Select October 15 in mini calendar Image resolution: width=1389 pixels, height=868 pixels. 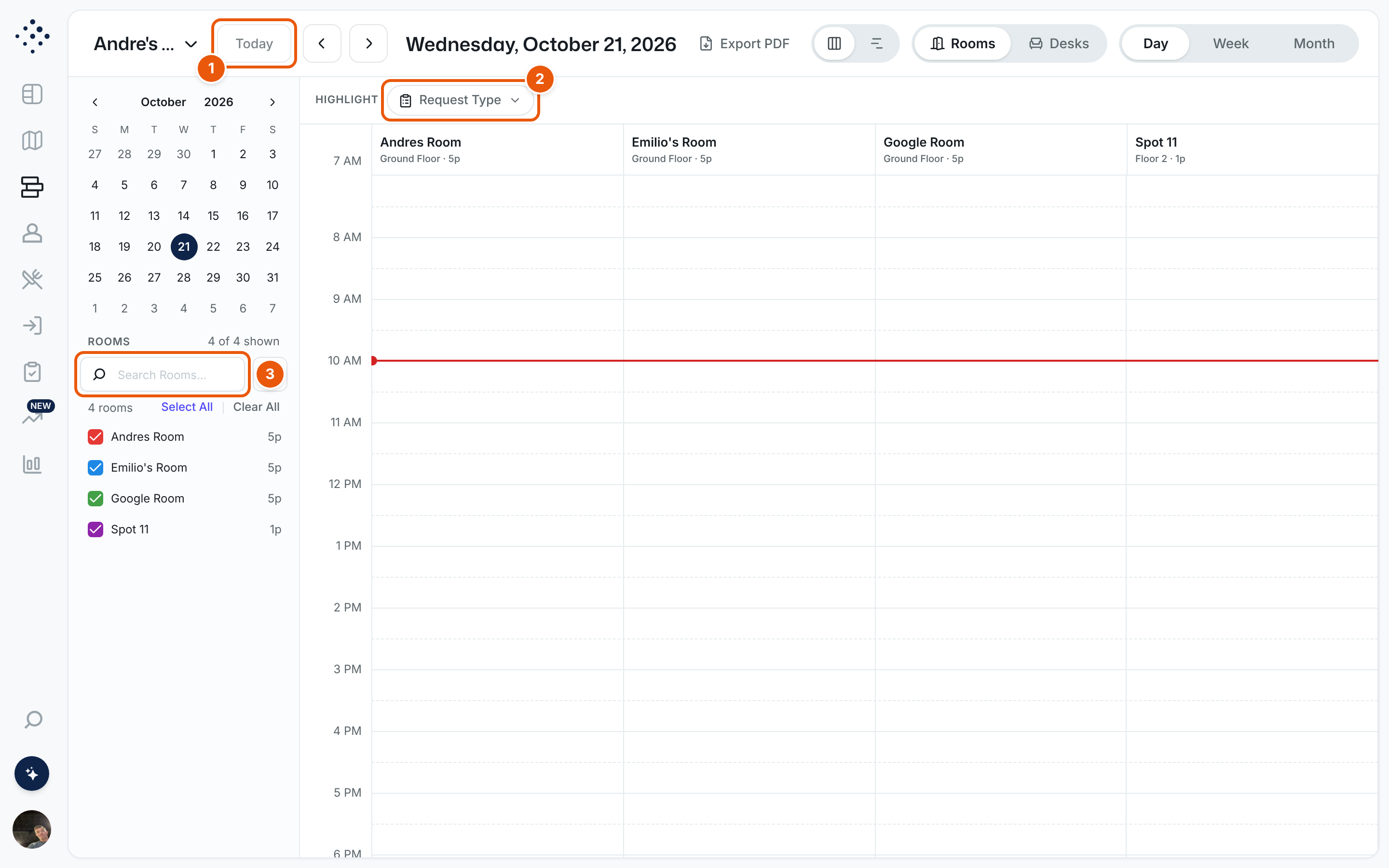pos(213,216)
